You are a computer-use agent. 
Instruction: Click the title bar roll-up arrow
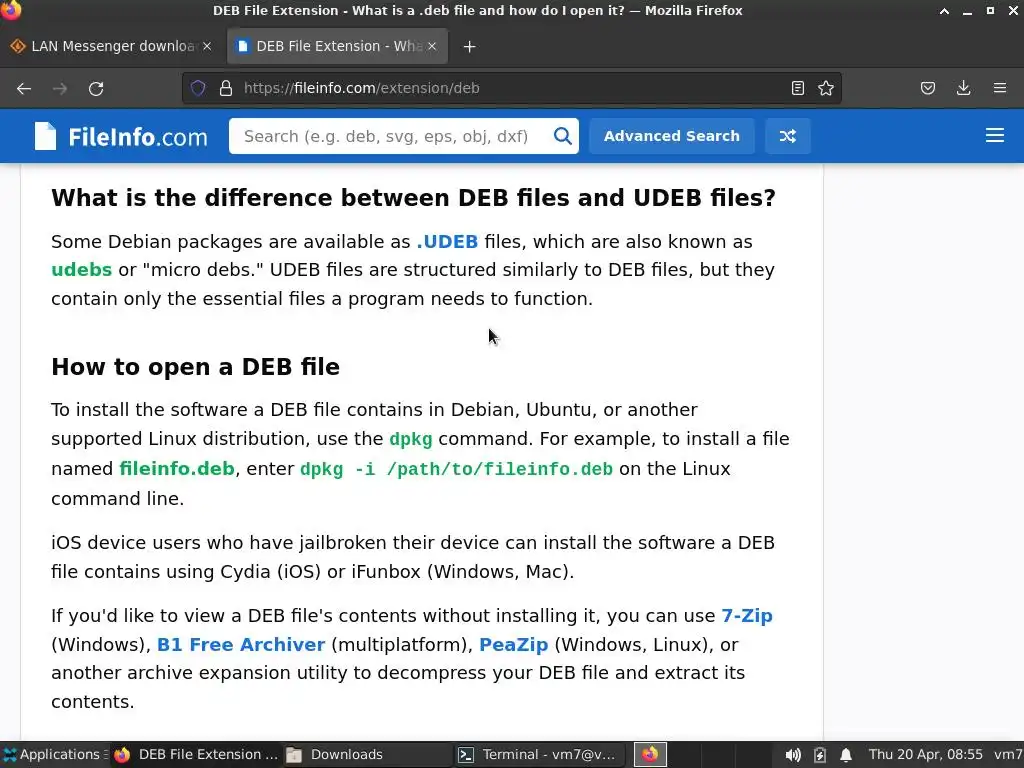click(x=944, y=11)
